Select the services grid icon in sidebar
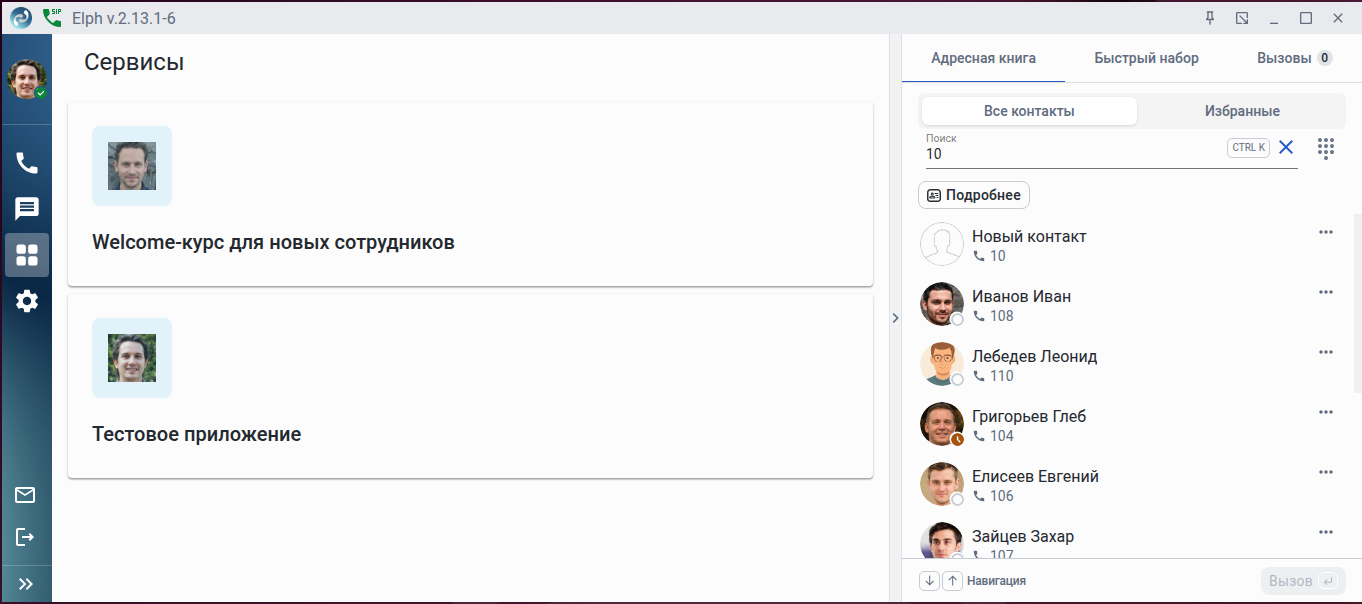1362x604 pixels. pos(27,255)
